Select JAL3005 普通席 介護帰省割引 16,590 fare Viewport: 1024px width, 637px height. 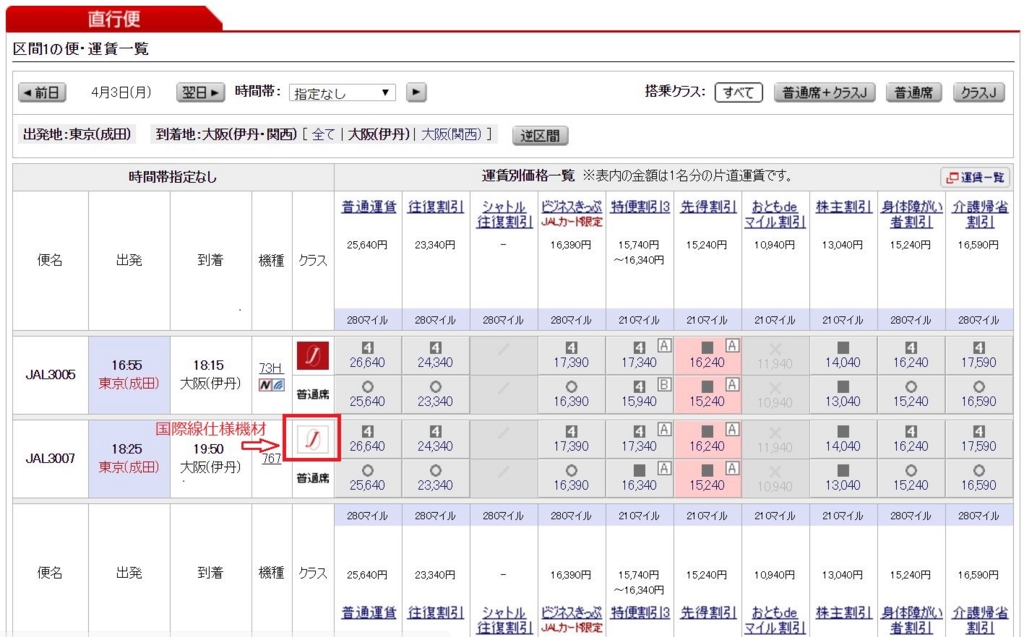[x=978, y=394]
